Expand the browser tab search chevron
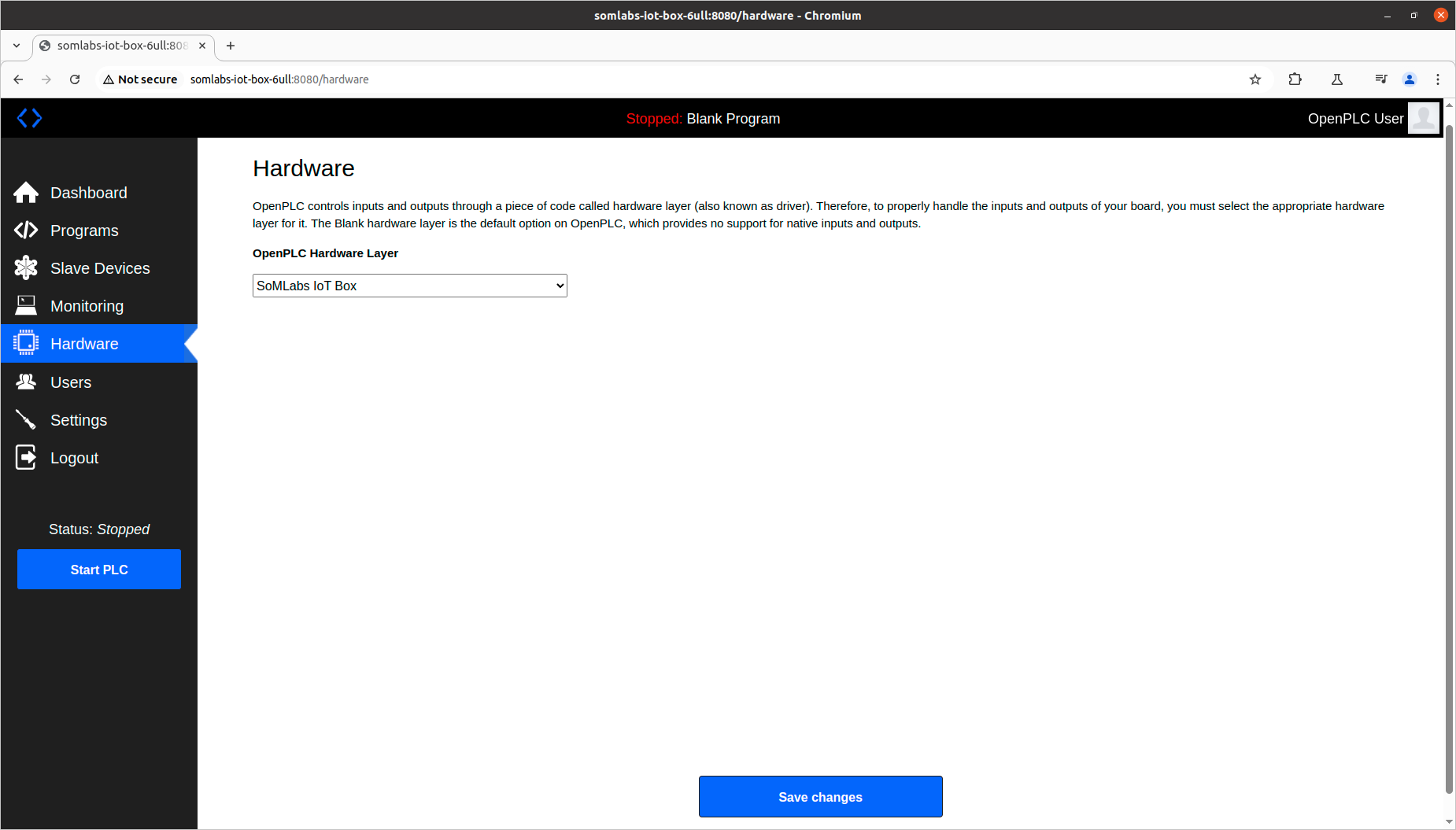 [17, 46]
